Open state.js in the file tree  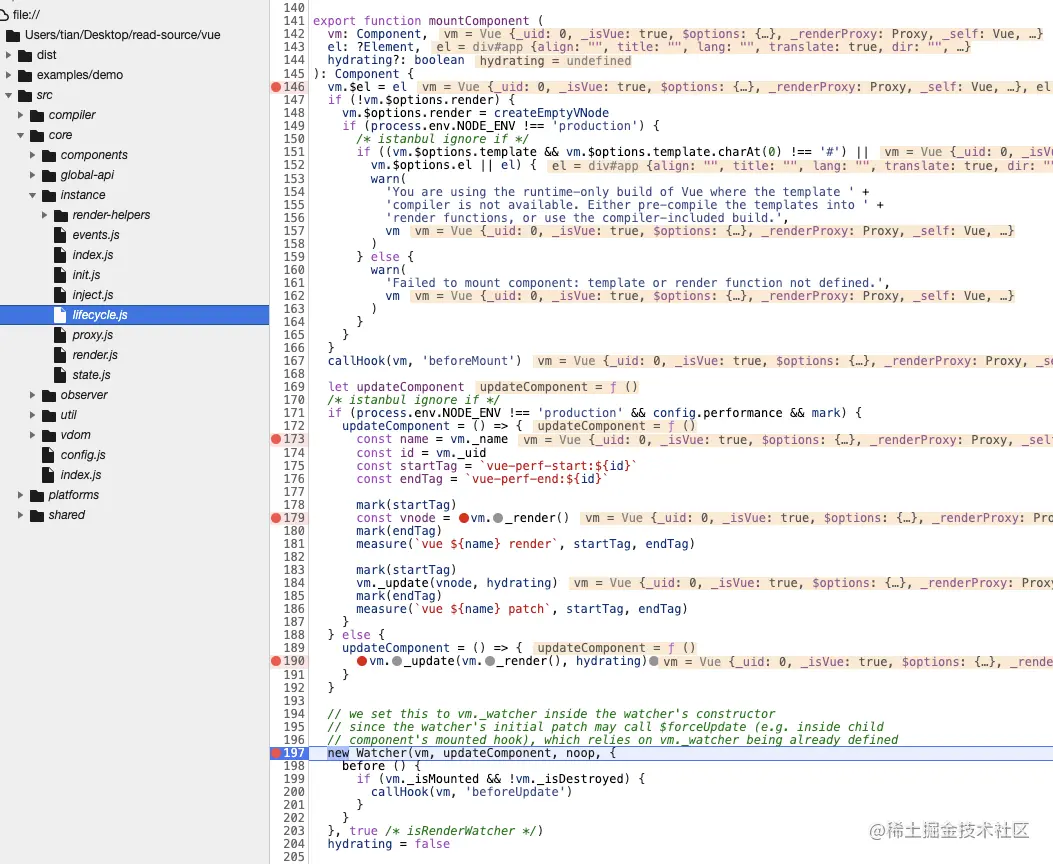tap(91, 375)
